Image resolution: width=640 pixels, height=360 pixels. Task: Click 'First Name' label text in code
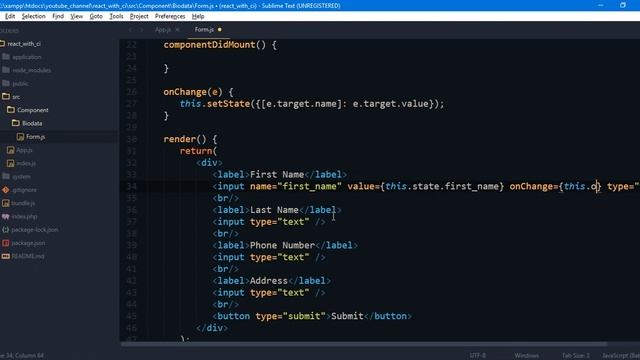(277, 175)
